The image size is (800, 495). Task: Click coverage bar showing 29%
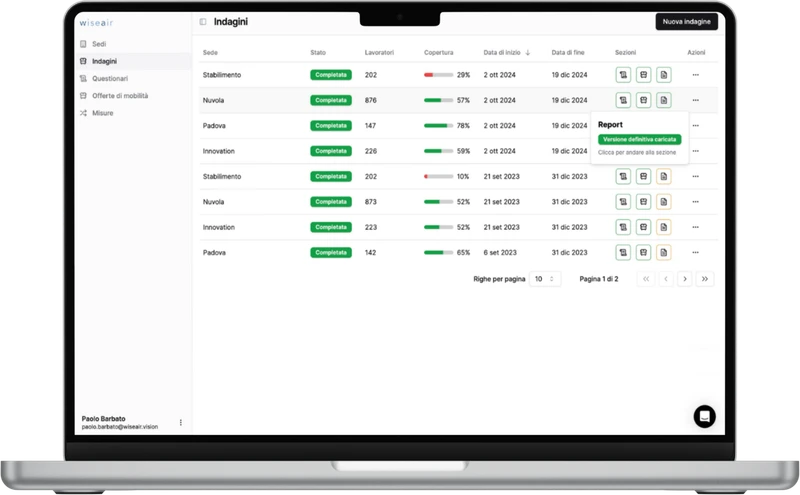tap(438, 75)
